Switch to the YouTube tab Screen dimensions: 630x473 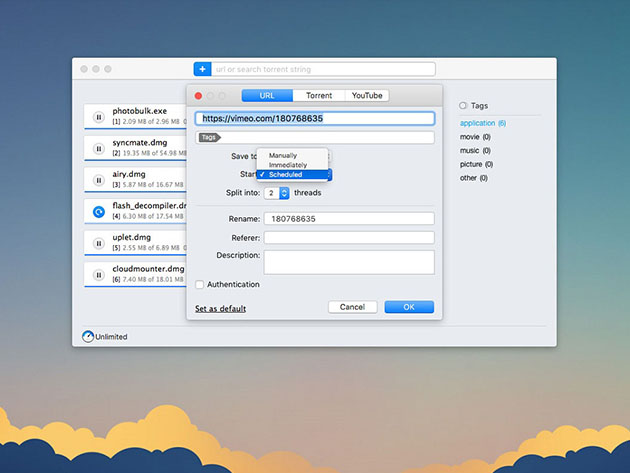366,96
